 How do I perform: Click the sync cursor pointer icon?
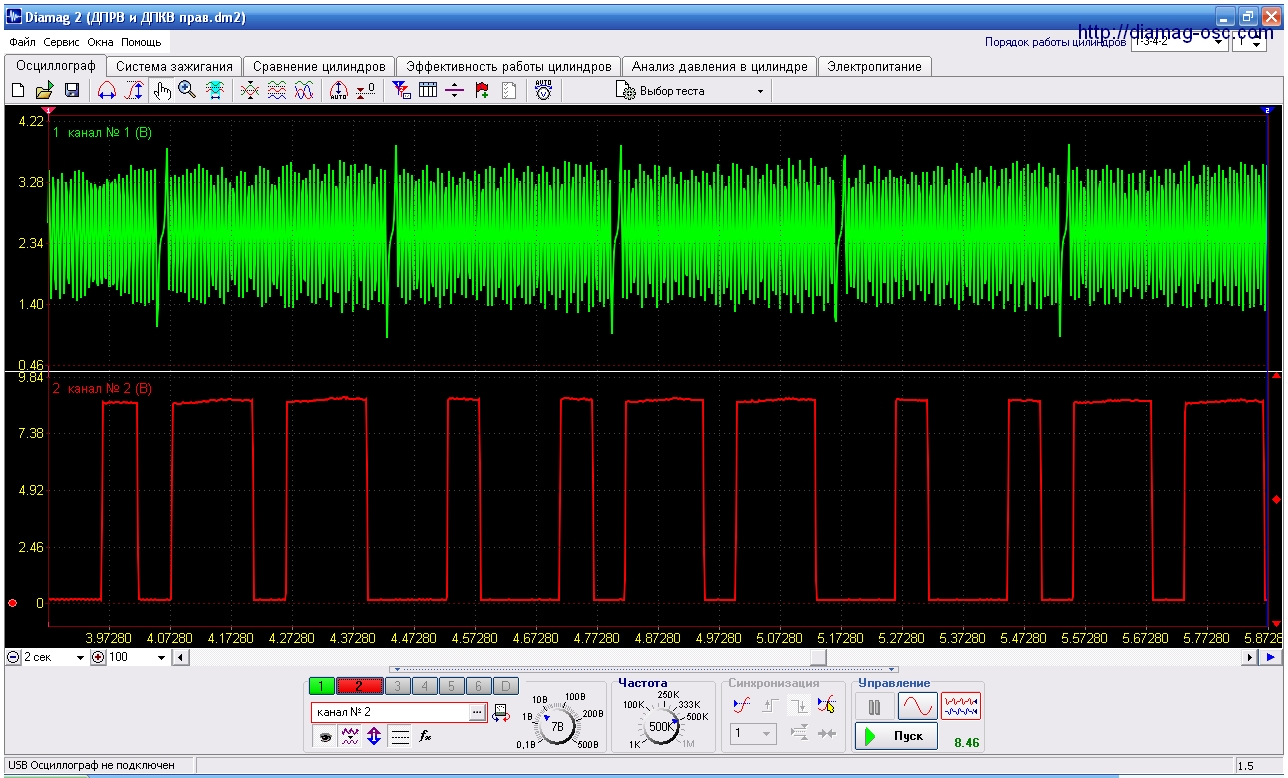[x=826, y=705]
